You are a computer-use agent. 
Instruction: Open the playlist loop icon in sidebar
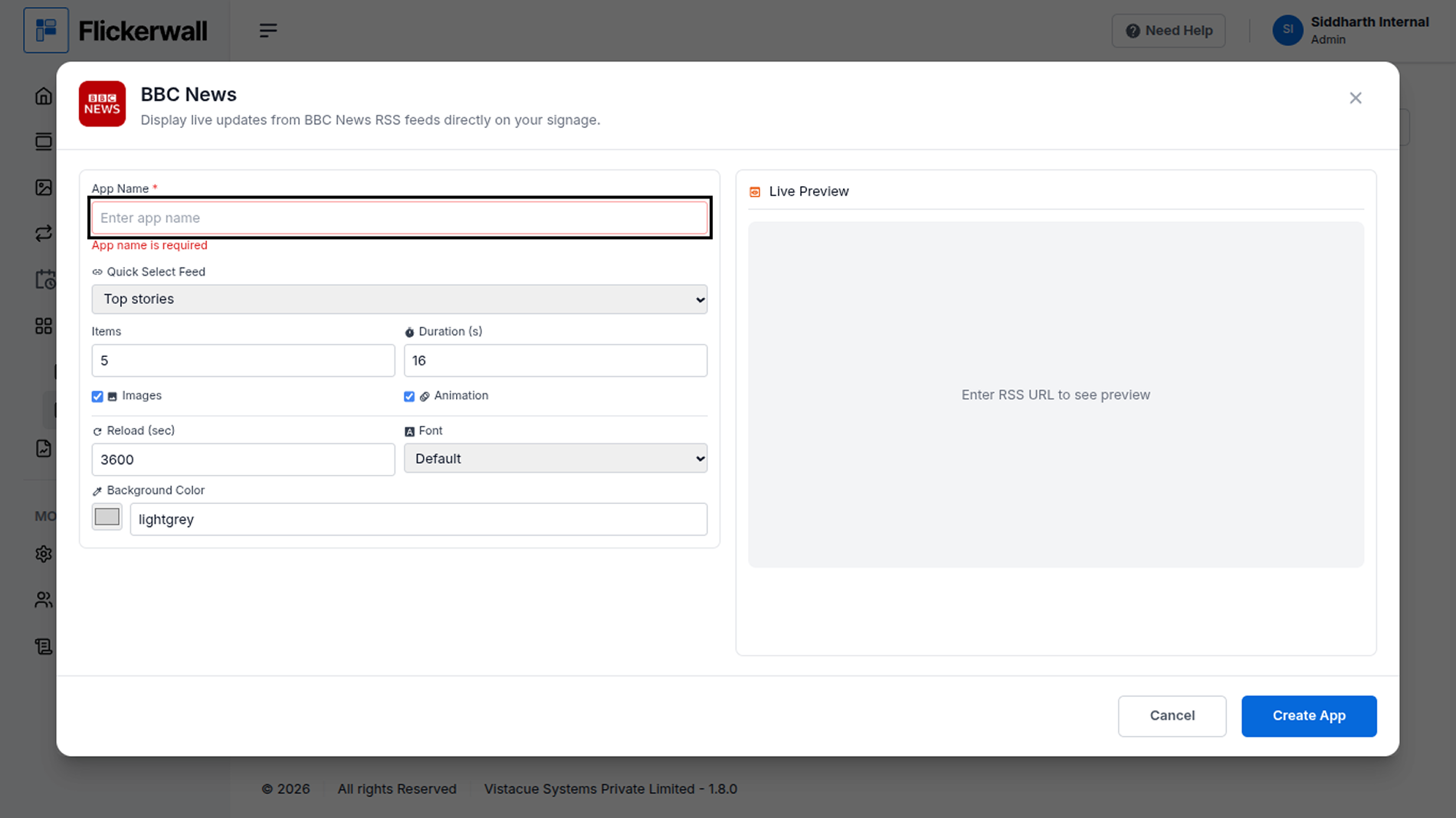pyautogui.click(x=44, y=234)
